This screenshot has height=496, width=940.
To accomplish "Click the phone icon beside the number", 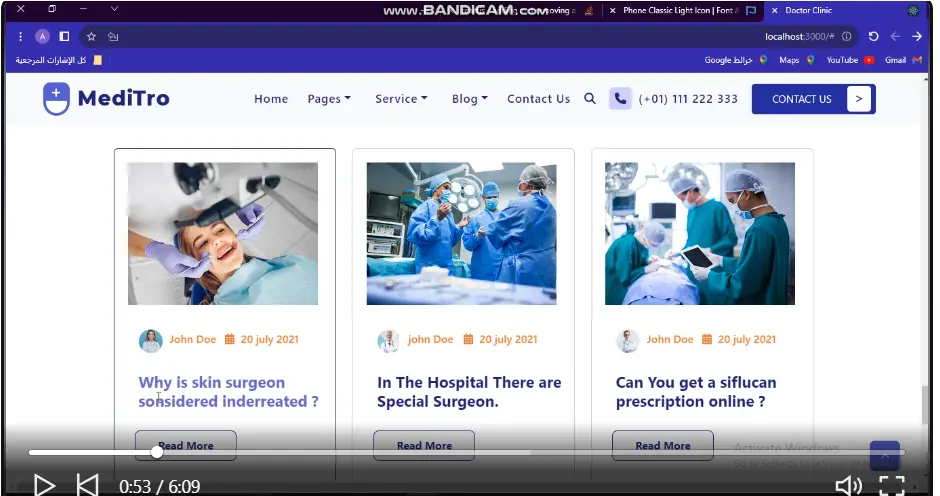I will (620, 98).
